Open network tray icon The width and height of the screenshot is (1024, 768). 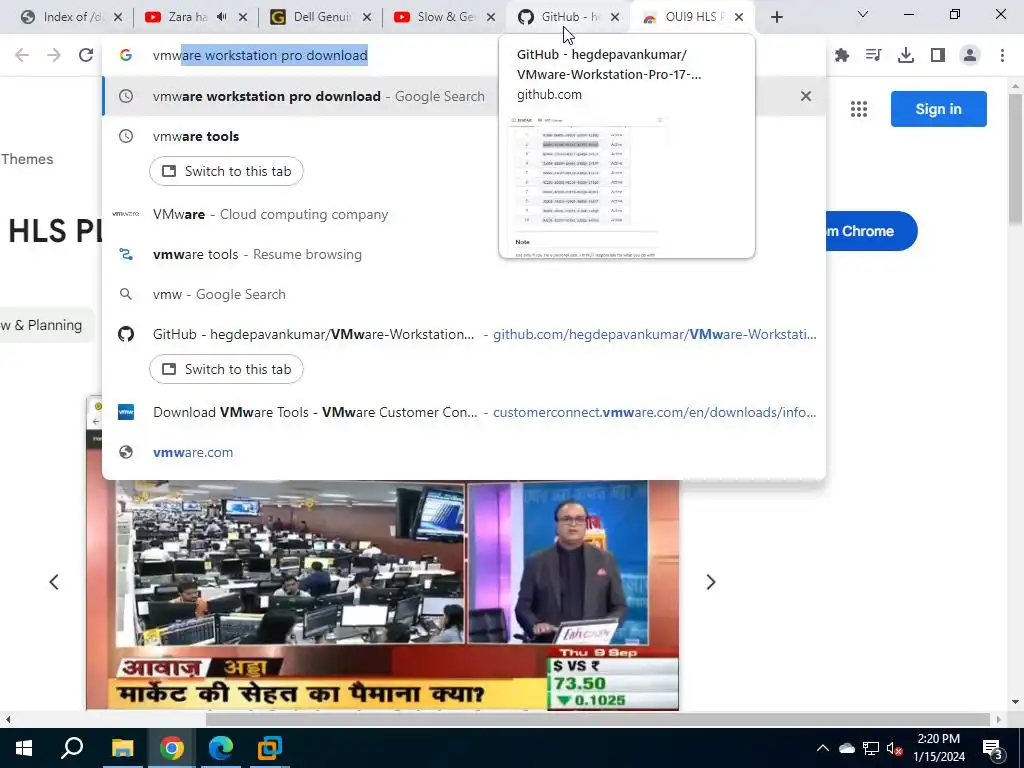point(871,748)
